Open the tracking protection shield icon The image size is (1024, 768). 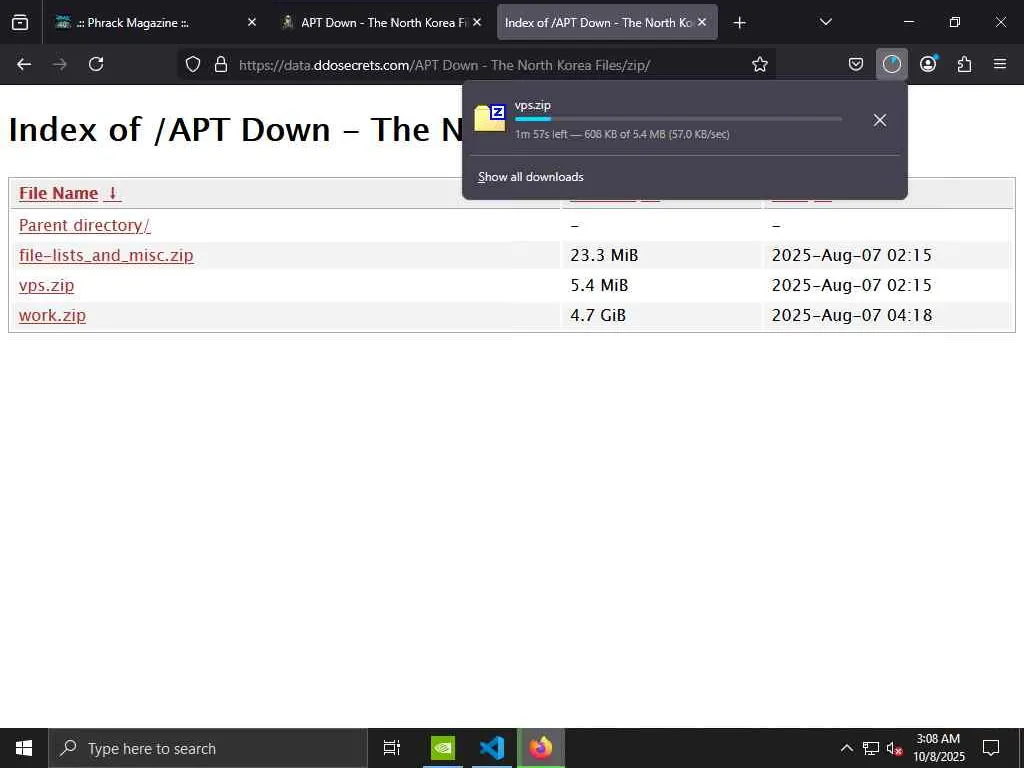(193, 64)
